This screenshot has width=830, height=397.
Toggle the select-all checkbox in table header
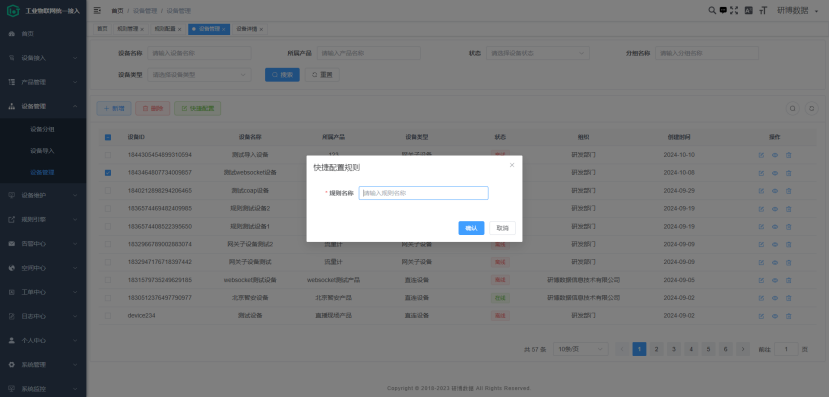click(108, 137)
